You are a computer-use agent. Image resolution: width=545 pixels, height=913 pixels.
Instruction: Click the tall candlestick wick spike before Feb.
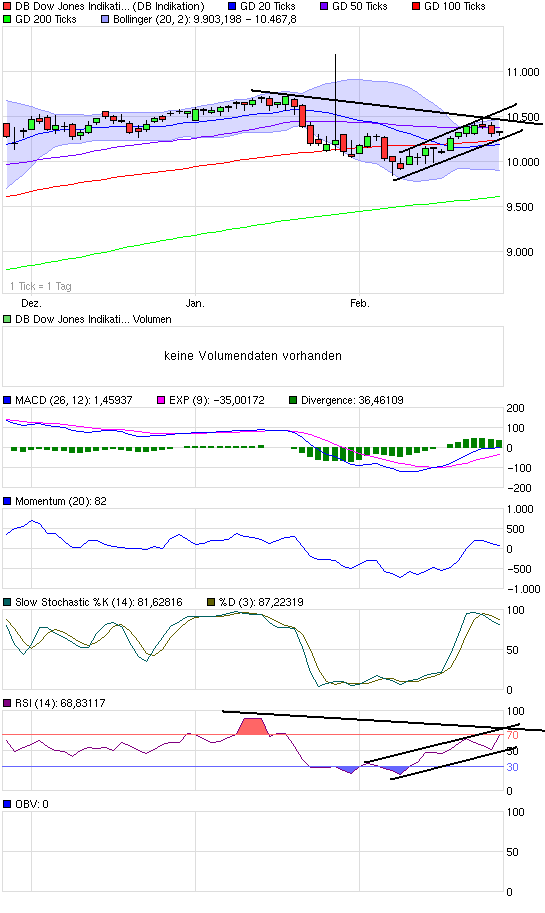coord(335,96)
